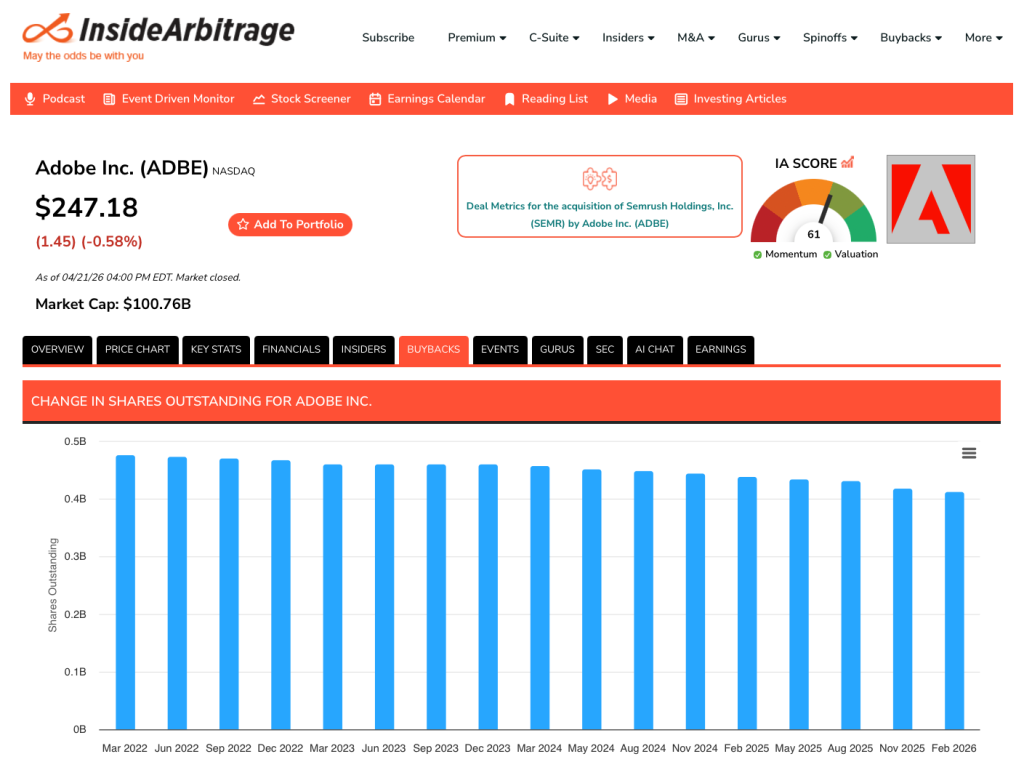The height and width of the screenshot is (762, 1024).
Task: Click the Nov 2024 bar
Action: point(695,601)
